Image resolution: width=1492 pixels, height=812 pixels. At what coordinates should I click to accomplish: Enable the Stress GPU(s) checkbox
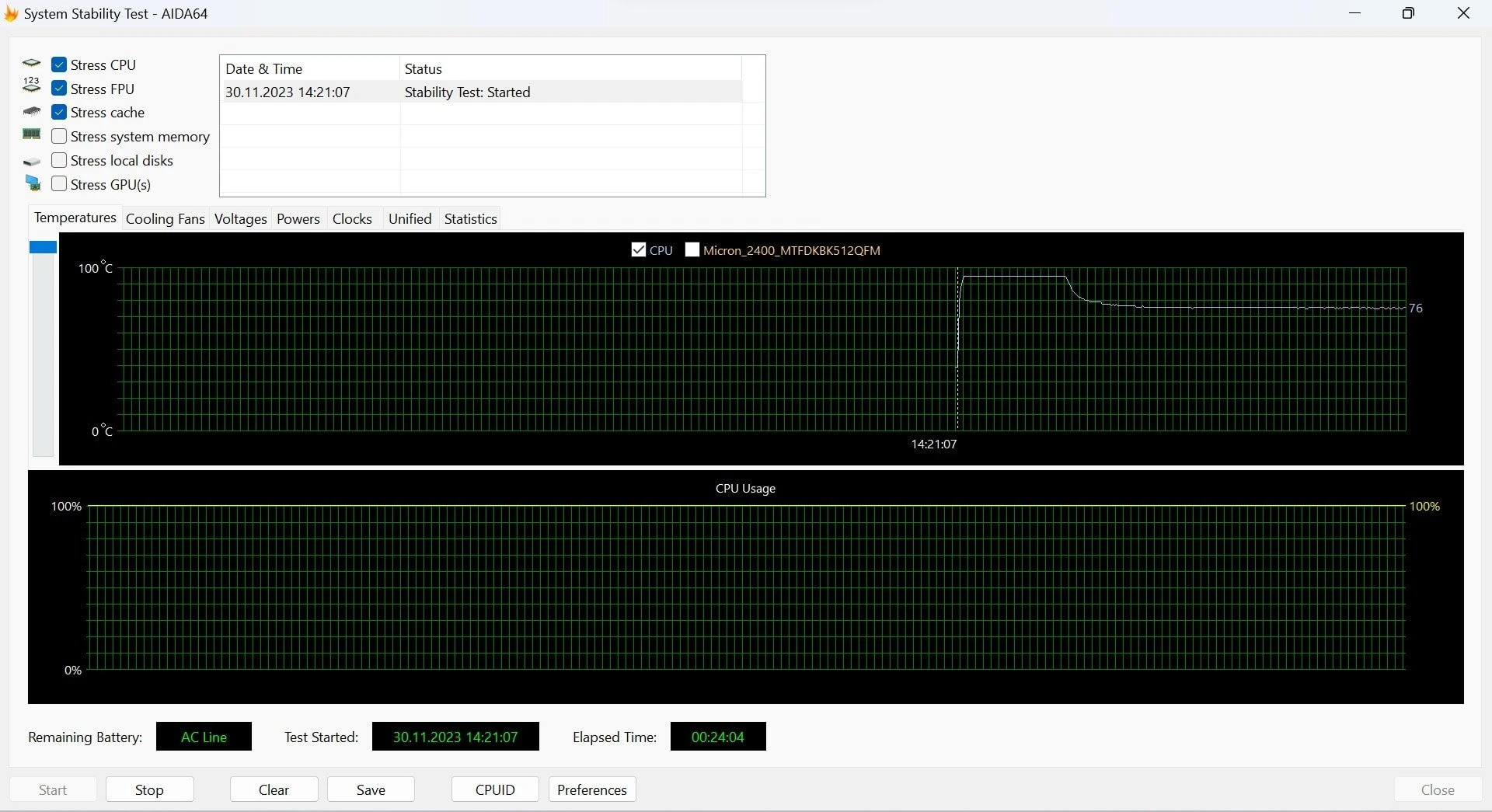click(x=59, y=184)
